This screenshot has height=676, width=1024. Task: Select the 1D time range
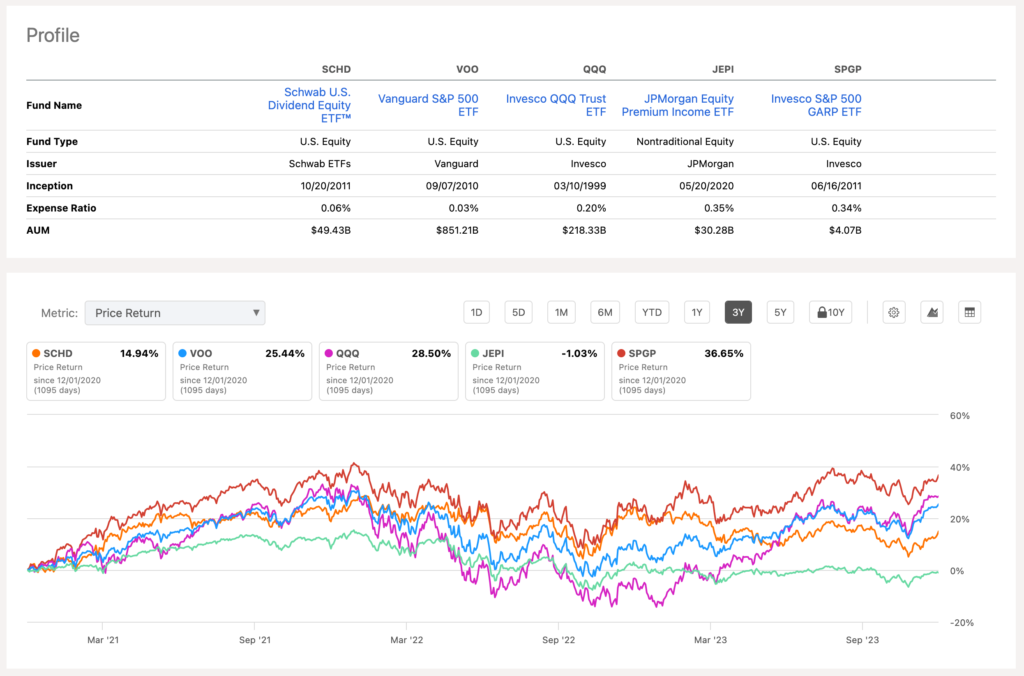(477, 313)
